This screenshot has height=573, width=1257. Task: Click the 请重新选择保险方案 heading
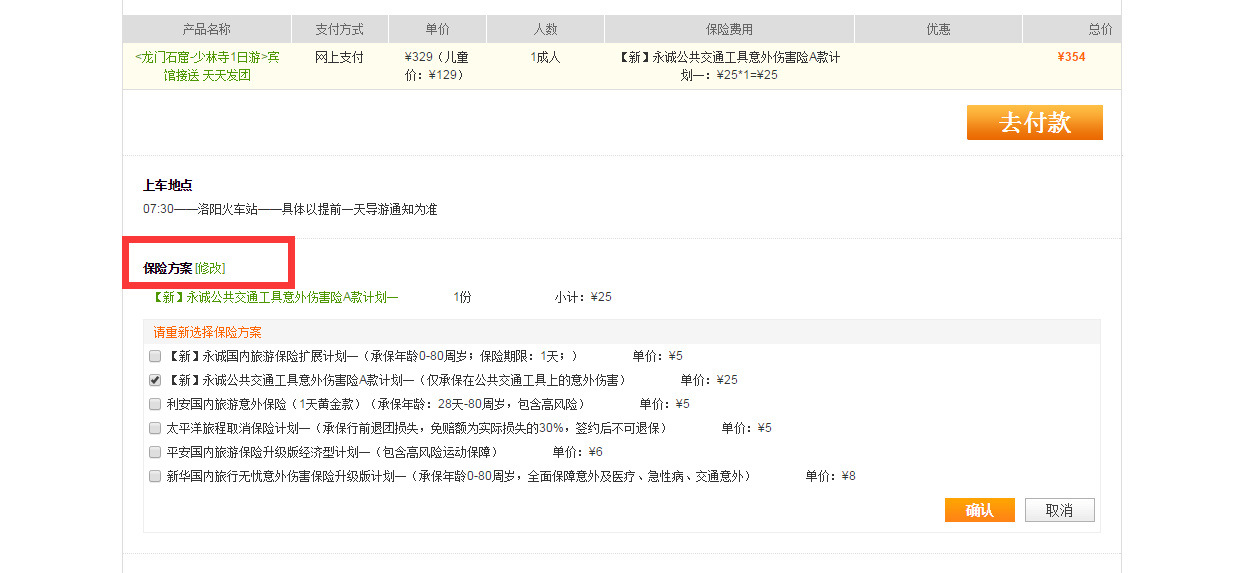207,332
